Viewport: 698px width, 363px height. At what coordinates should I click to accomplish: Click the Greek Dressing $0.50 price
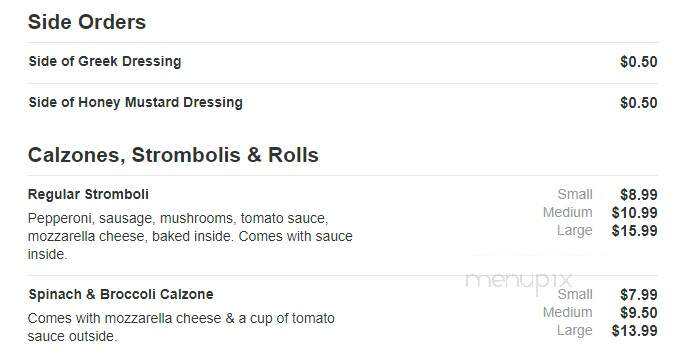tap(638, 61)
